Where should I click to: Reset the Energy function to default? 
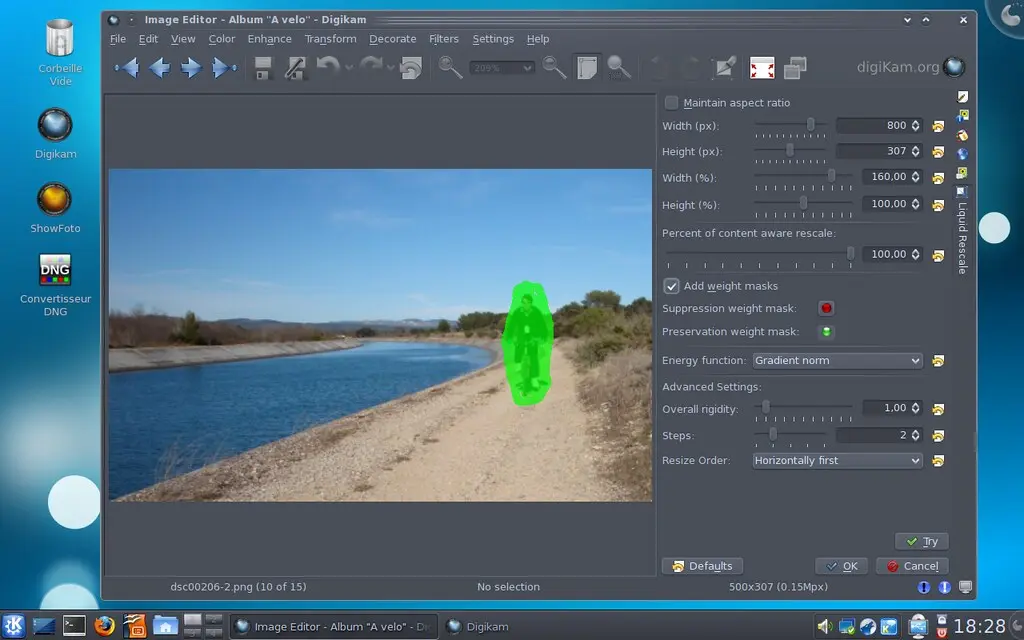click(x=938, y=361)
